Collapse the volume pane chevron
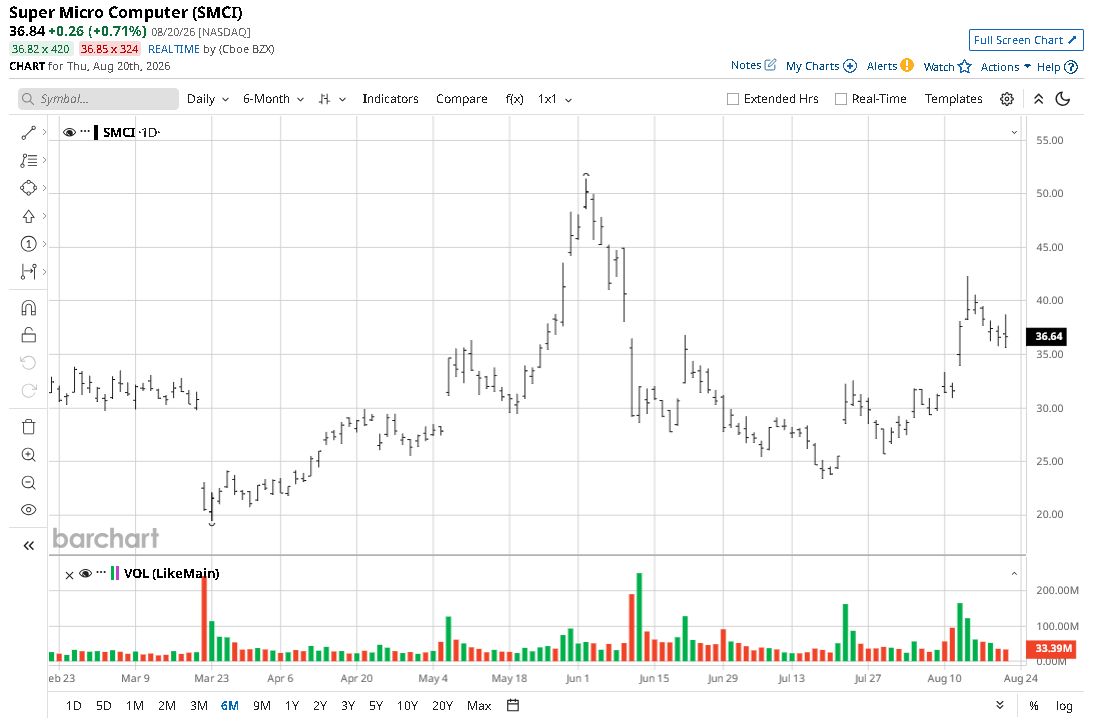 point(1014,573)
